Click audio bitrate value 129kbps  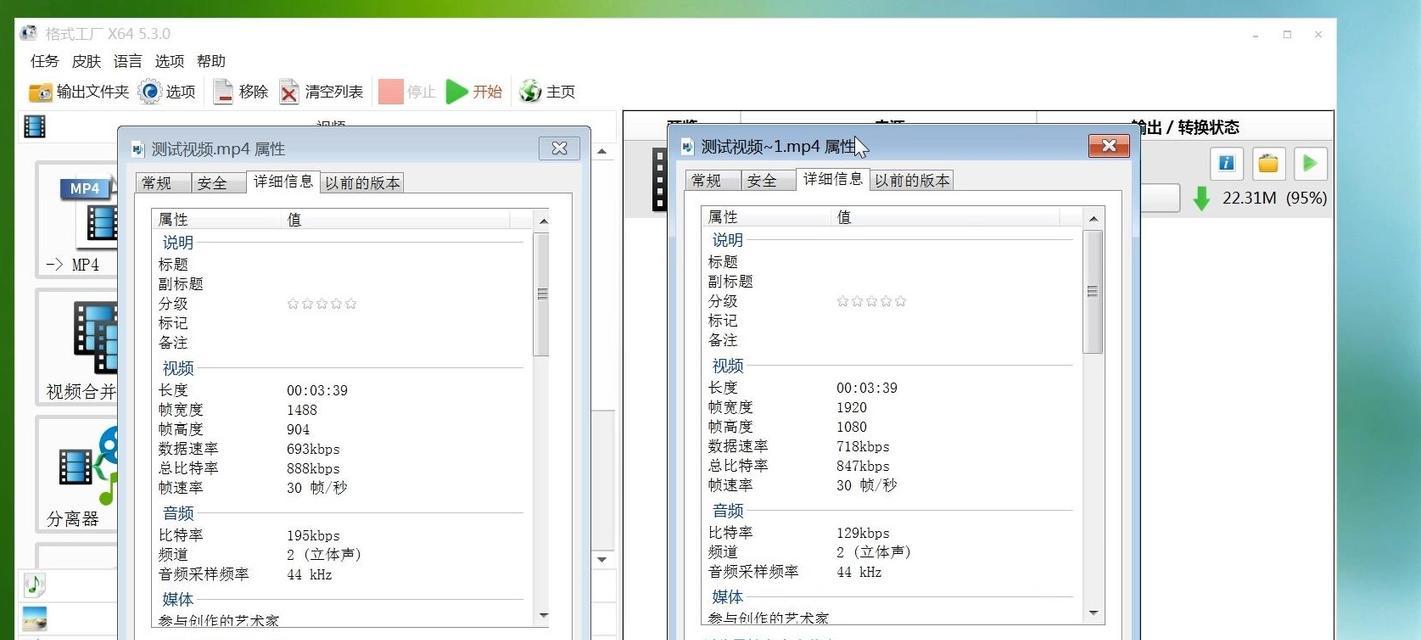click(x=863, y=533)
